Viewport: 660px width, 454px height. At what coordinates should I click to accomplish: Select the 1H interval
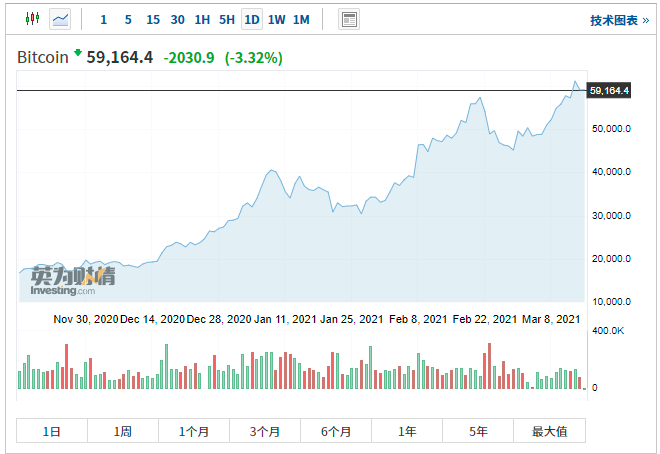[202, 19]
